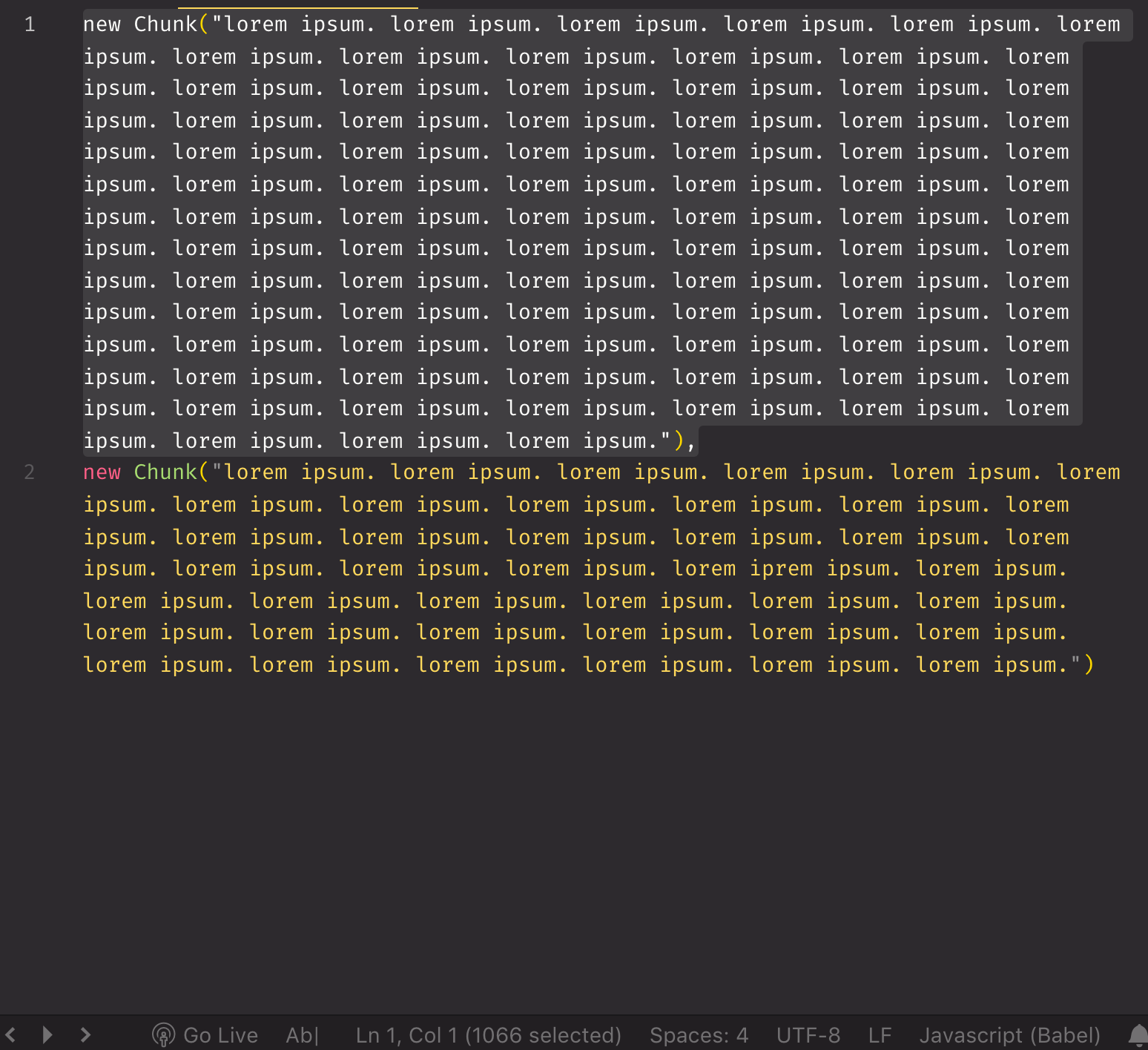The image size is (1148, 1050).
Task: Toggle the Ab| indicator in status bar
Action: coord(301,1035)
